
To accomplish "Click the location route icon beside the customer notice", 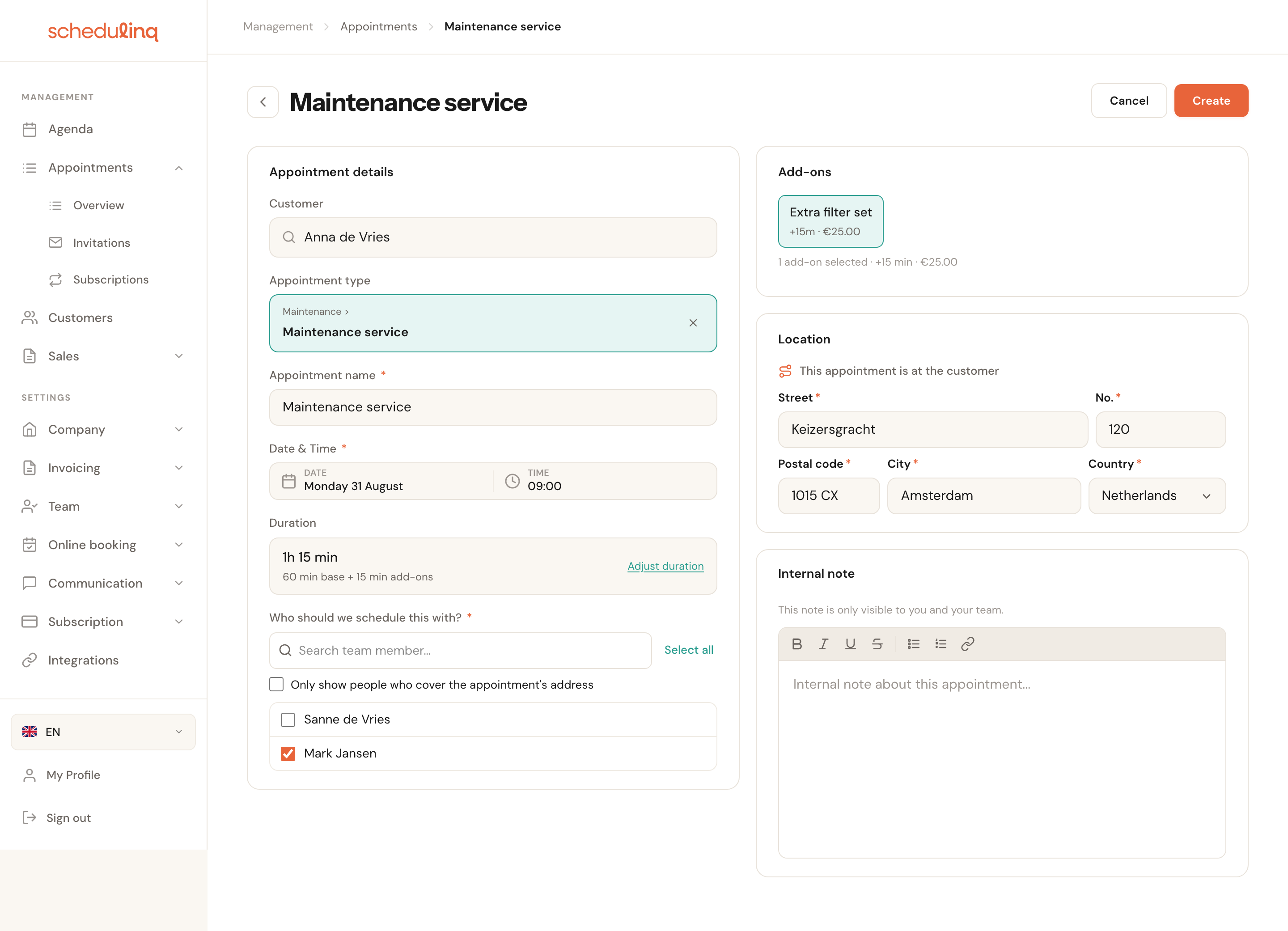I will [785, 371].
